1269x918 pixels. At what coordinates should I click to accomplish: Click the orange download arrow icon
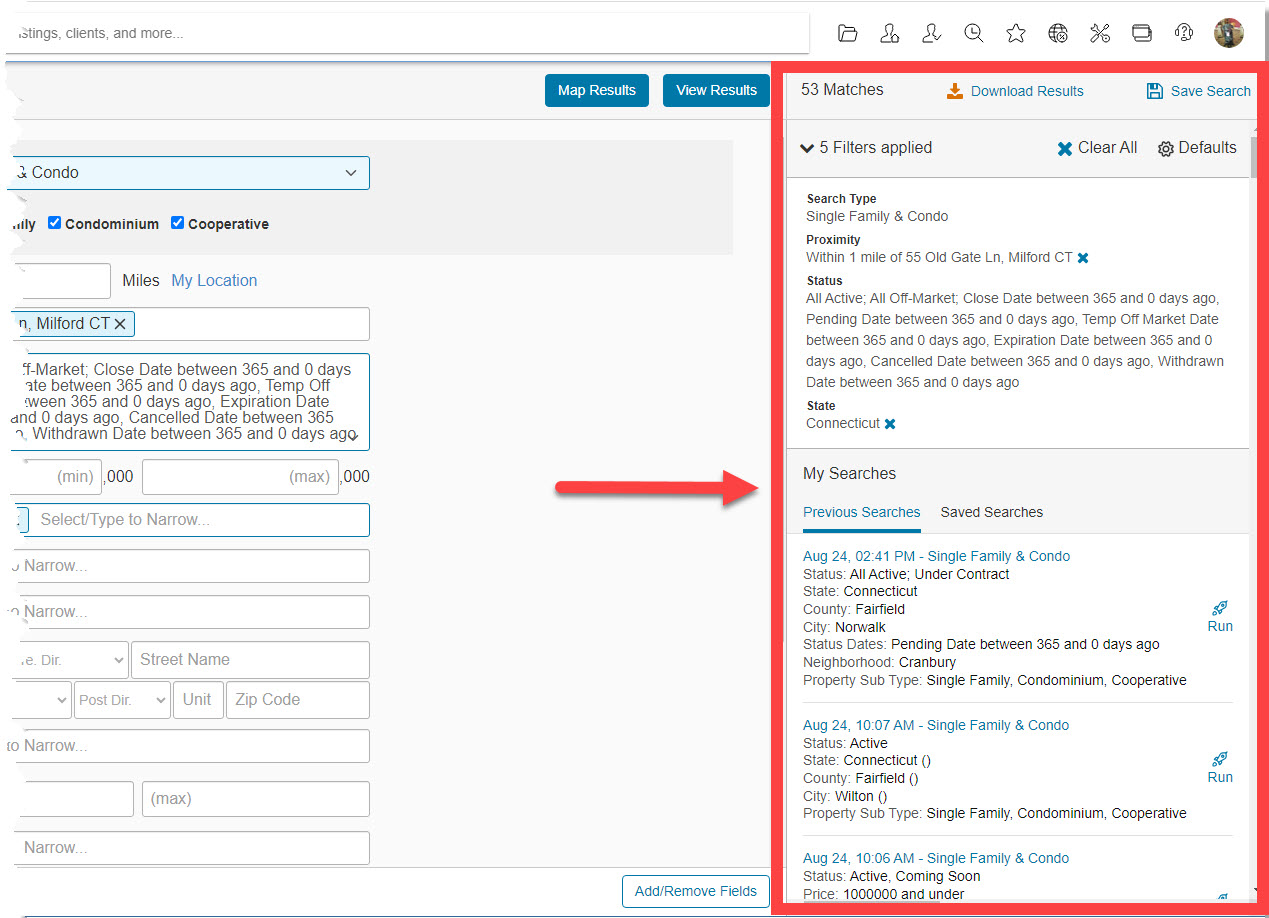click(955, 91)
